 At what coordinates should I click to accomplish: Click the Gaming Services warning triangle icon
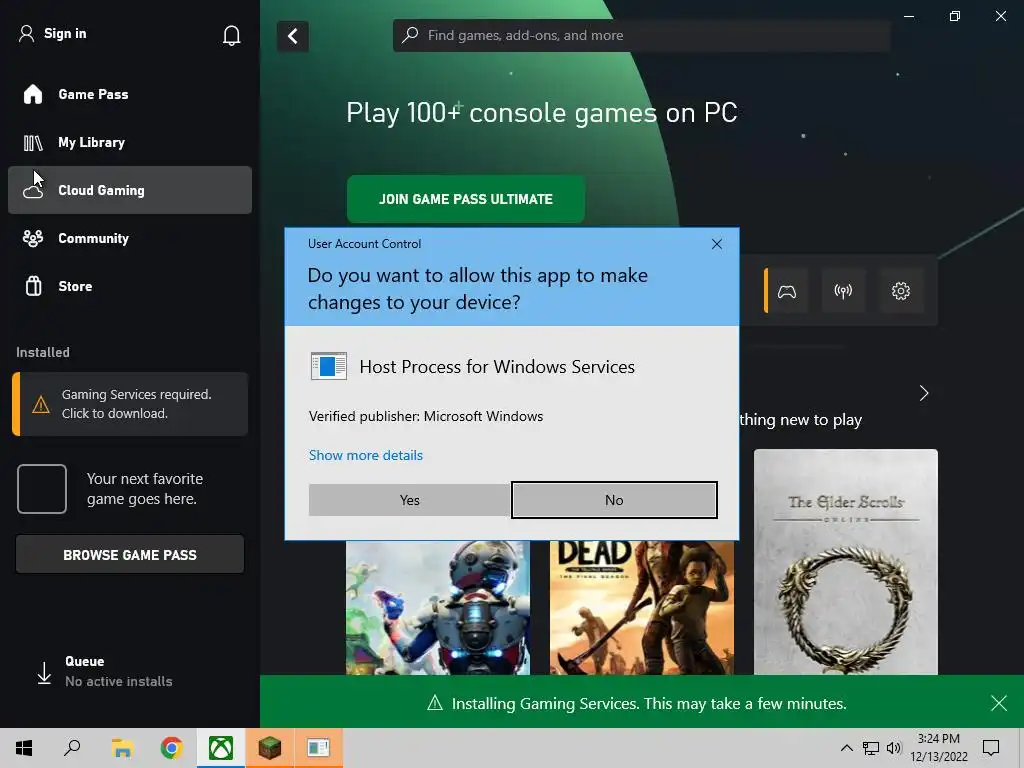point(40,405)
